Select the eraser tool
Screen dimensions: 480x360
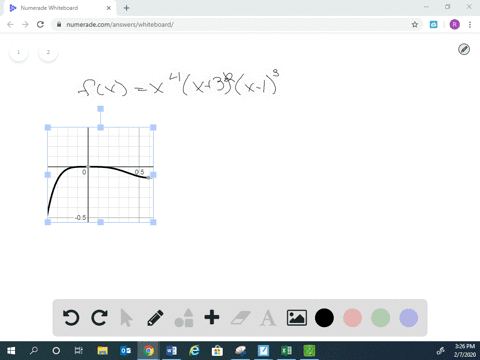pos(240,318)
